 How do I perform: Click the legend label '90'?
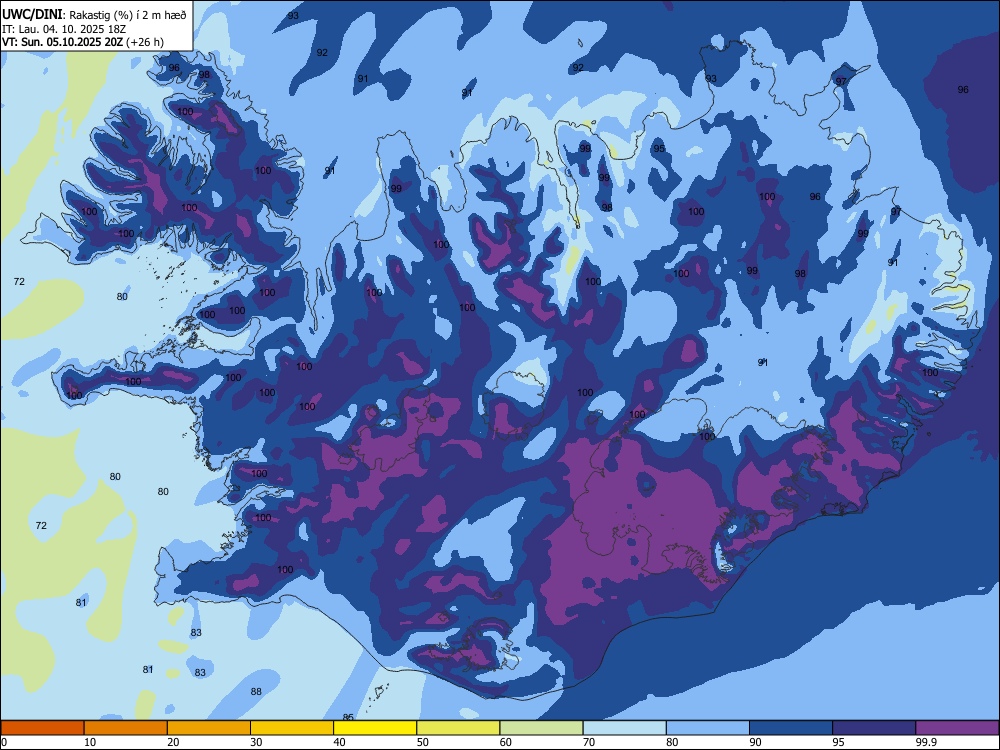755,742
